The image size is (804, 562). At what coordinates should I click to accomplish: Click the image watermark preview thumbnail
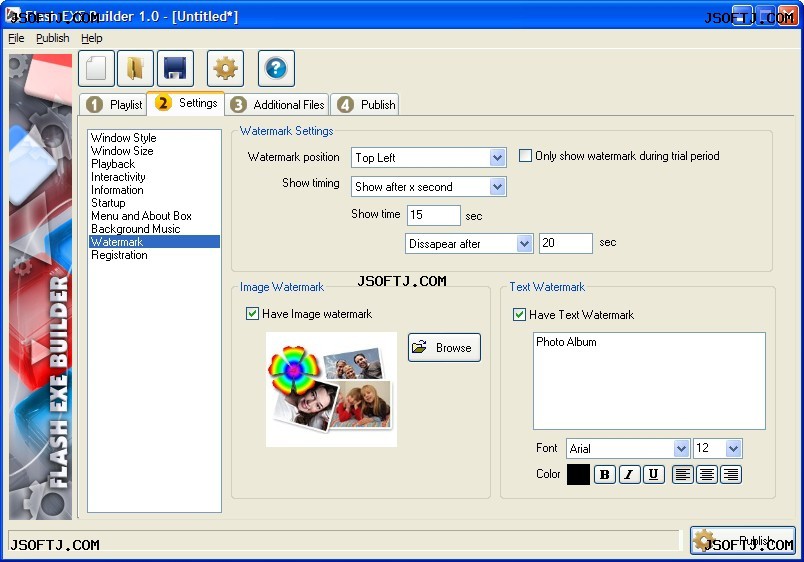point(331,389)
